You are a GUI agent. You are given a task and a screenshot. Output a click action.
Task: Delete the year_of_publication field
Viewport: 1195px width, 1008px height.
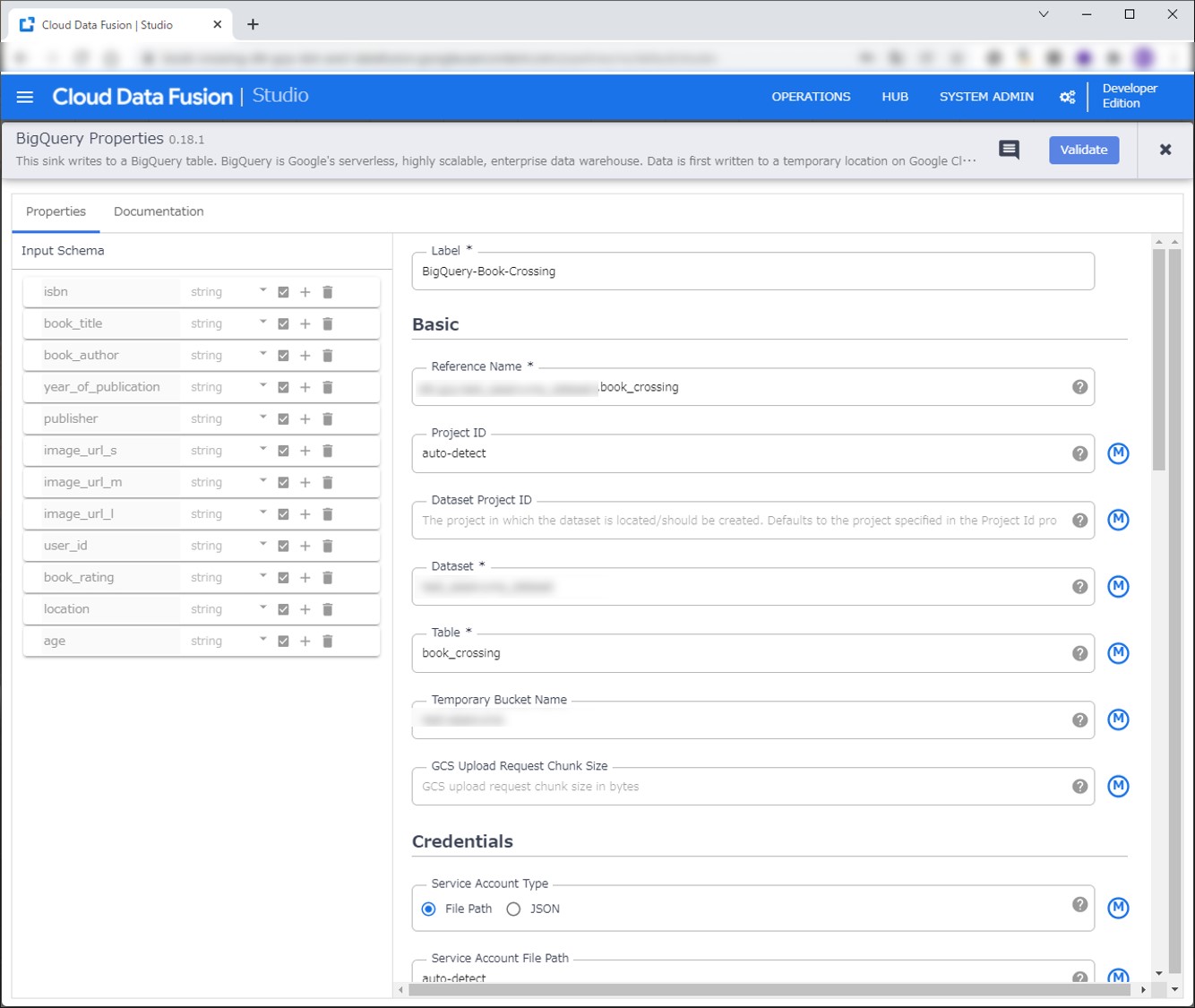tap(328, 387)
